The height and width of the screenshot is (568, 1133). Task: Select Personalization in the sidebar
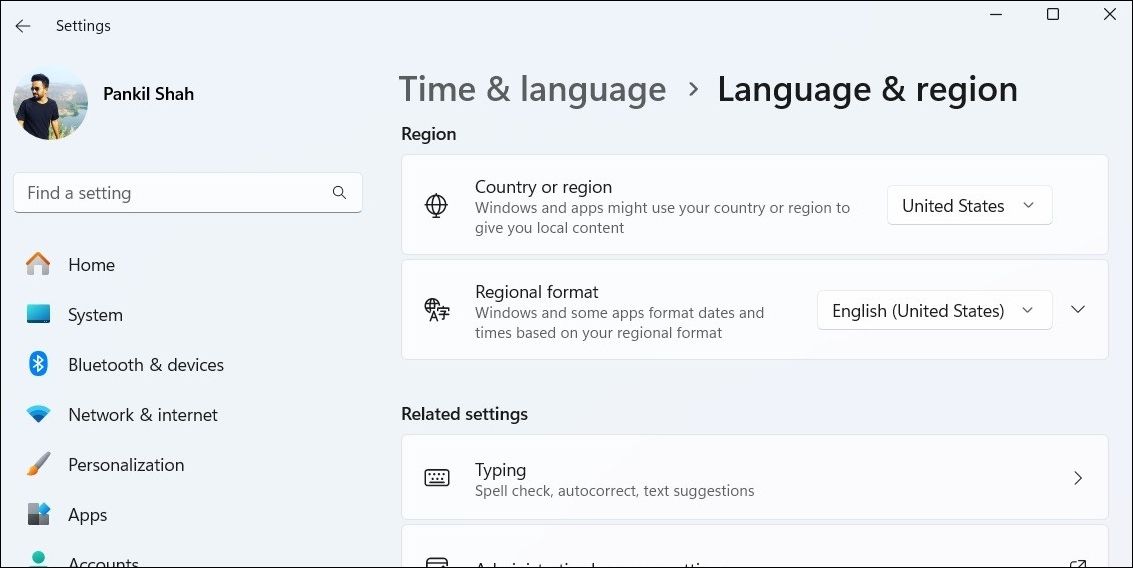pyautogui.click(x=126, y=465)
